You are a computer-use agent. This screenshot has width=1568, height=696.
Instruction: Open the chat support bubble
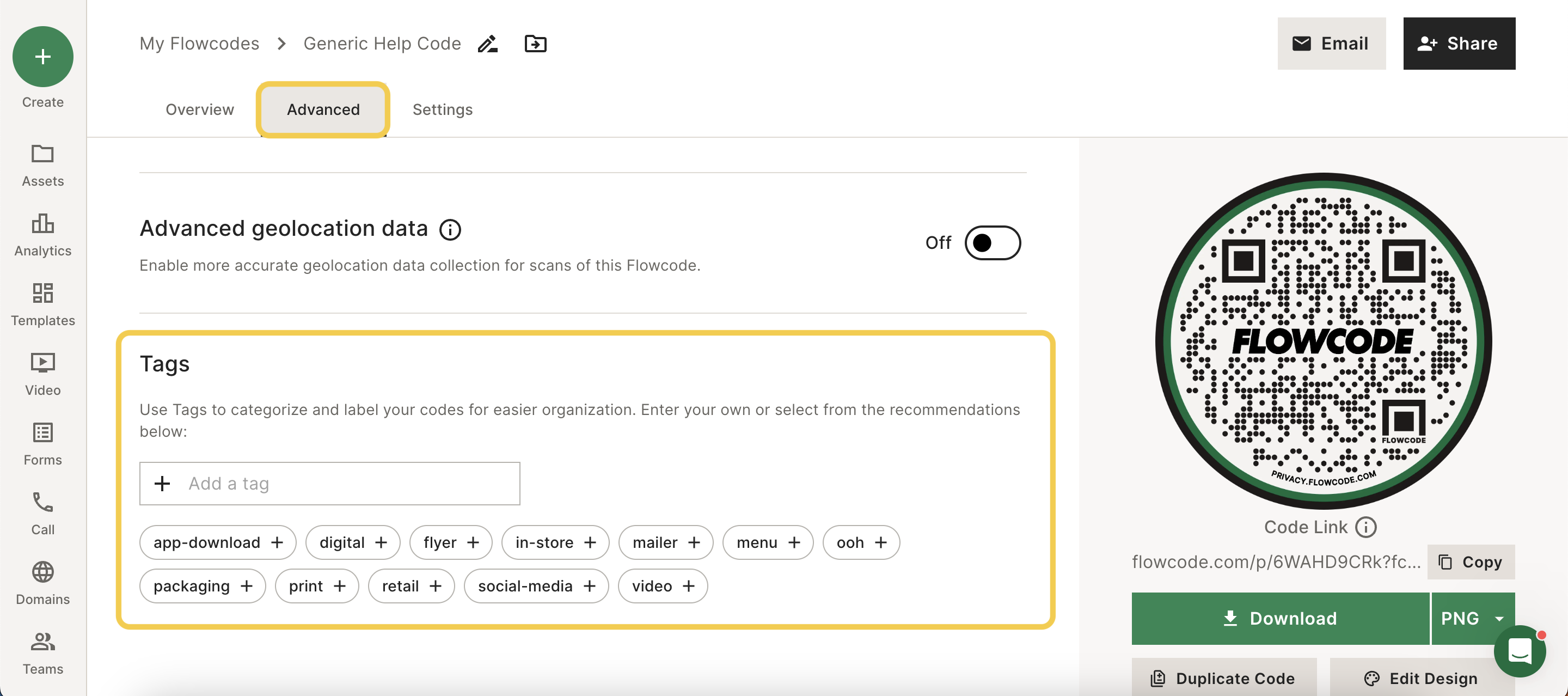[1520, 651]
